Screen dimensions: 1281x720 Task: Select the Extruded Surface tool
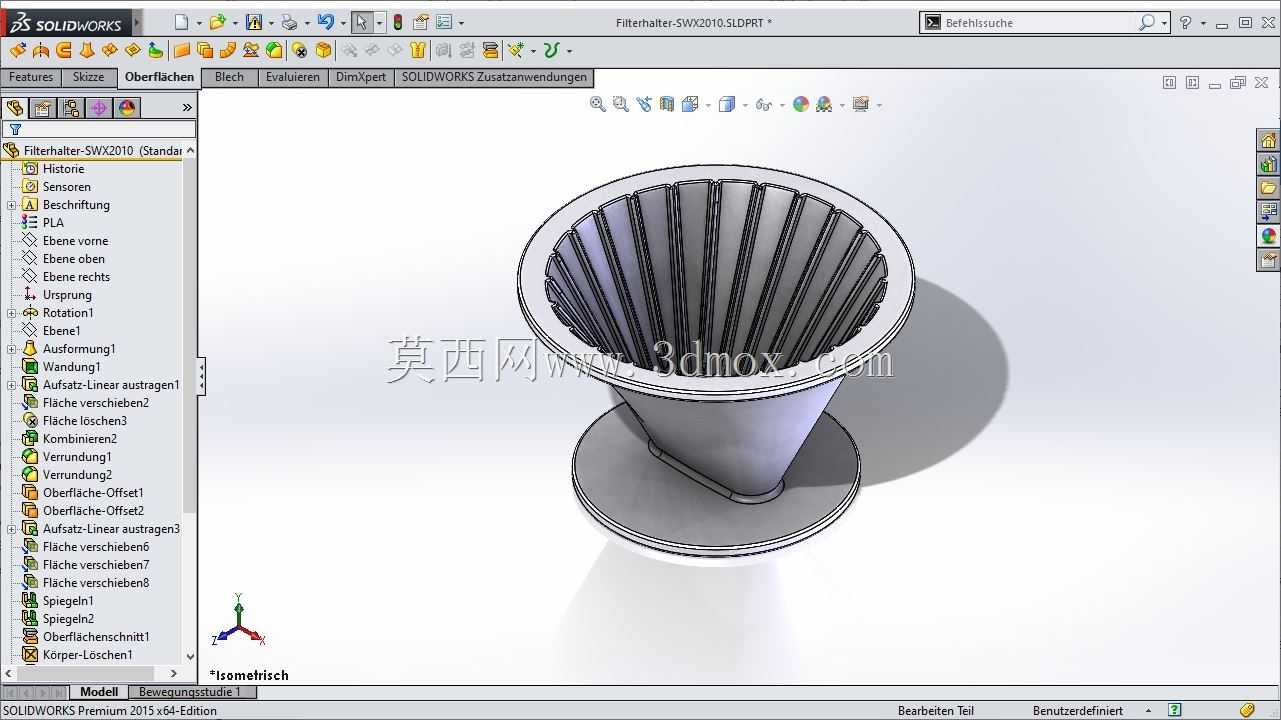point(17,50)
